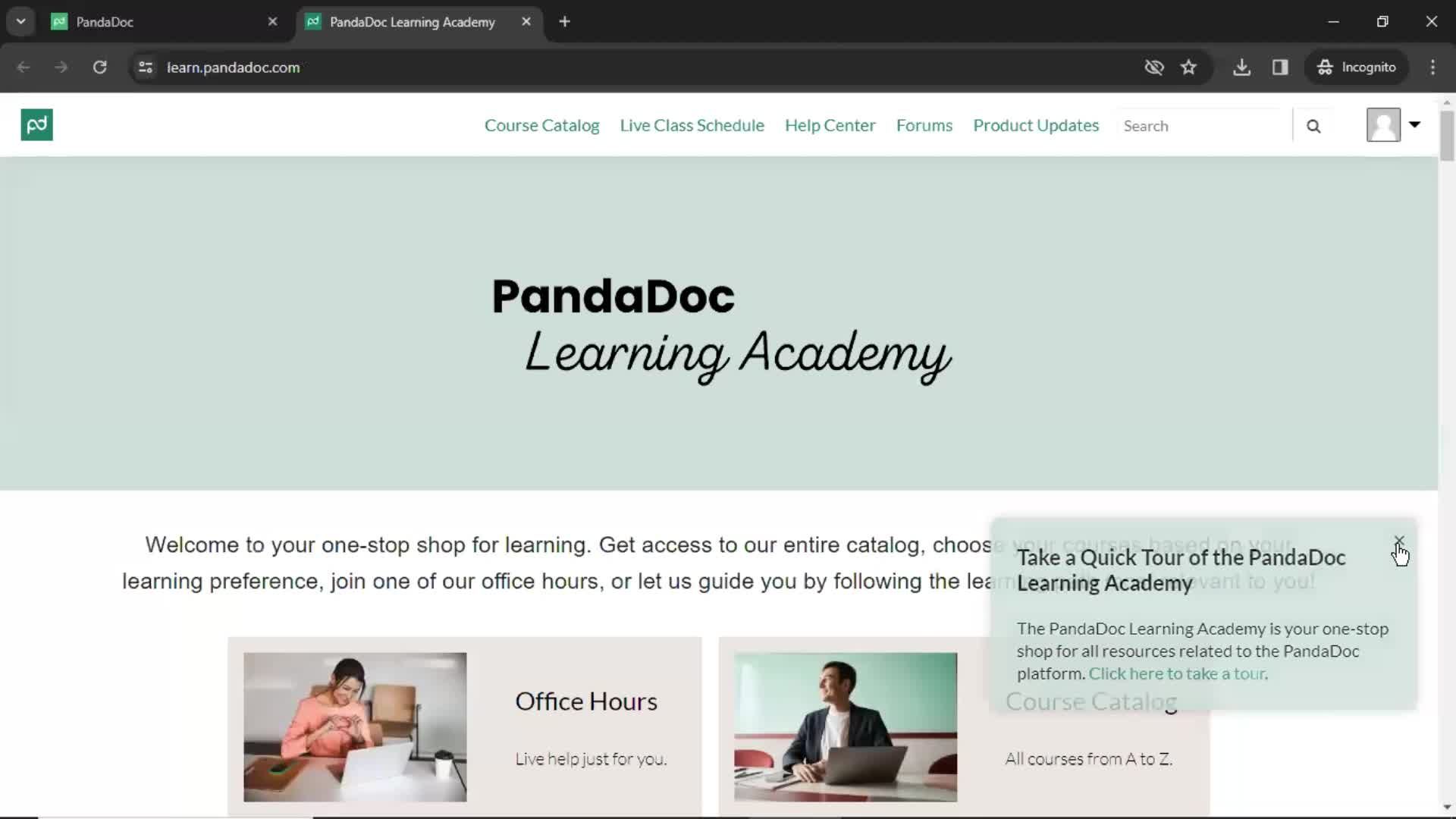This screenshot has width=1456, height=819.
Task: Select the Course Catalog menu item
Action: (x=541, y=125)
